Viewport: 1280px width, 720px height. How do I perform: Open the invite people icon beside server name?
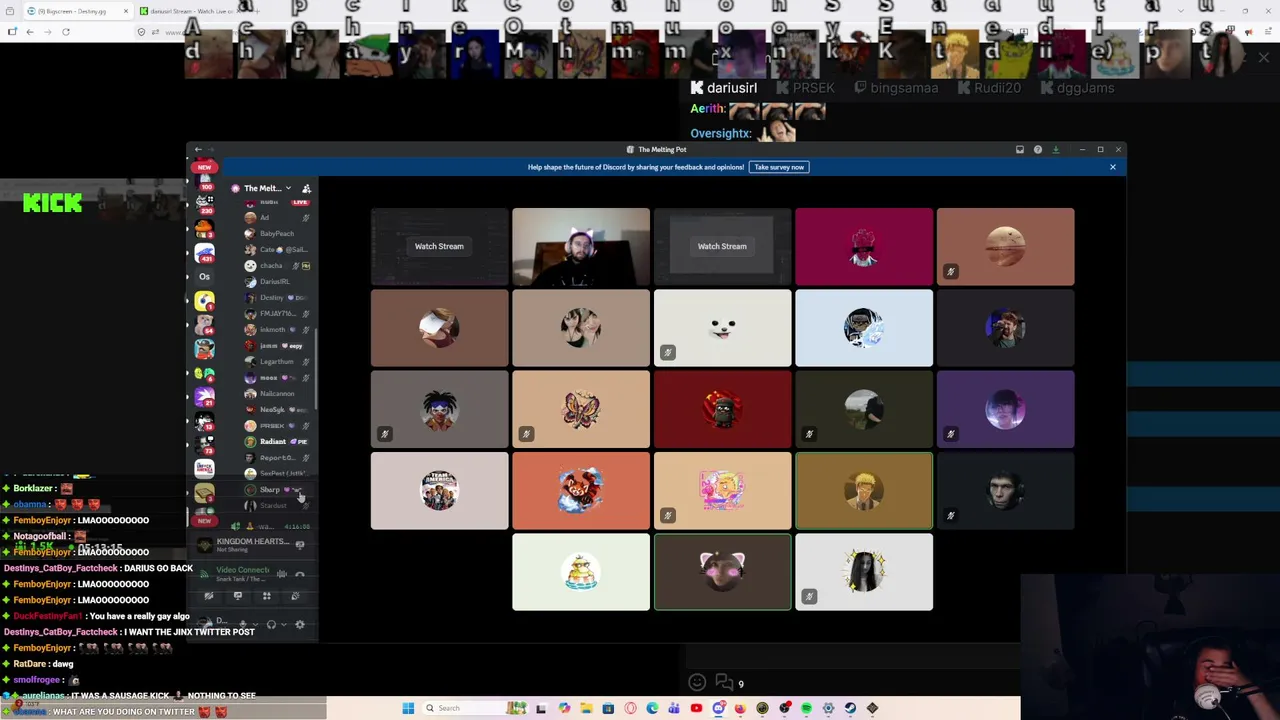(307, 188)
